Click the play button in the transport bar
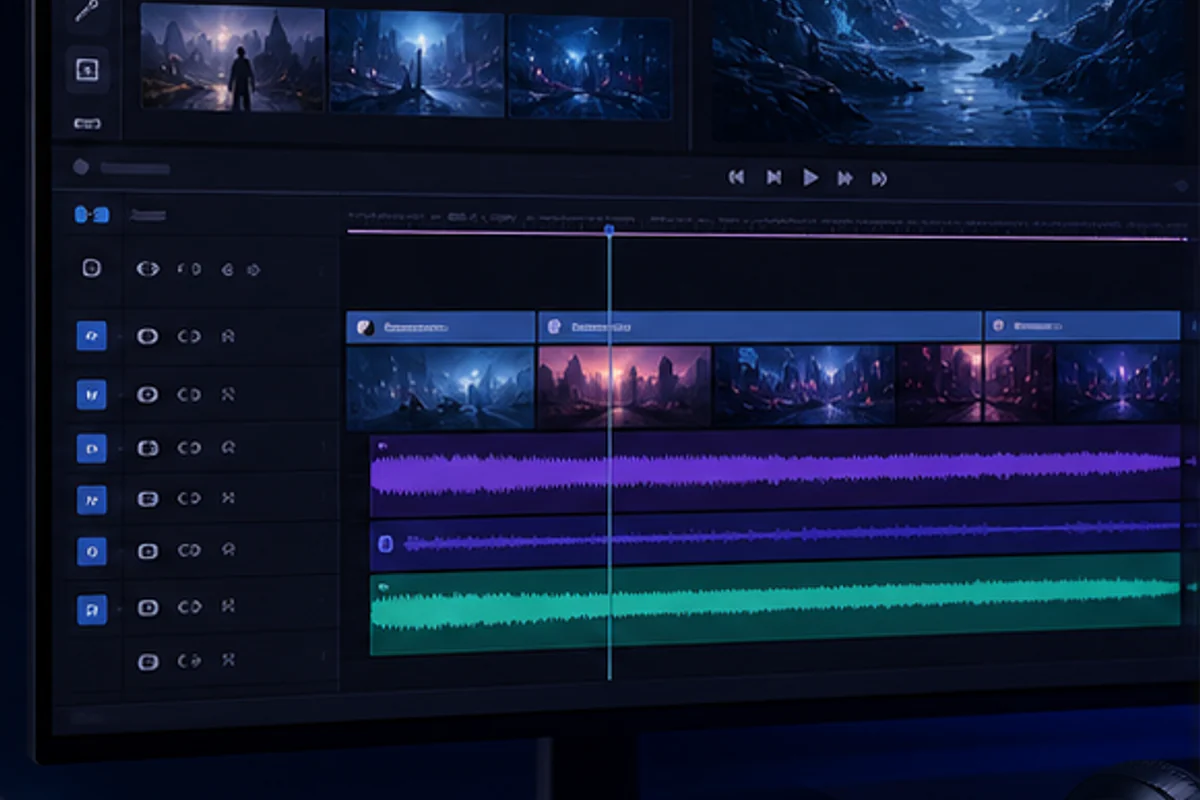 (x=810, y=177)
